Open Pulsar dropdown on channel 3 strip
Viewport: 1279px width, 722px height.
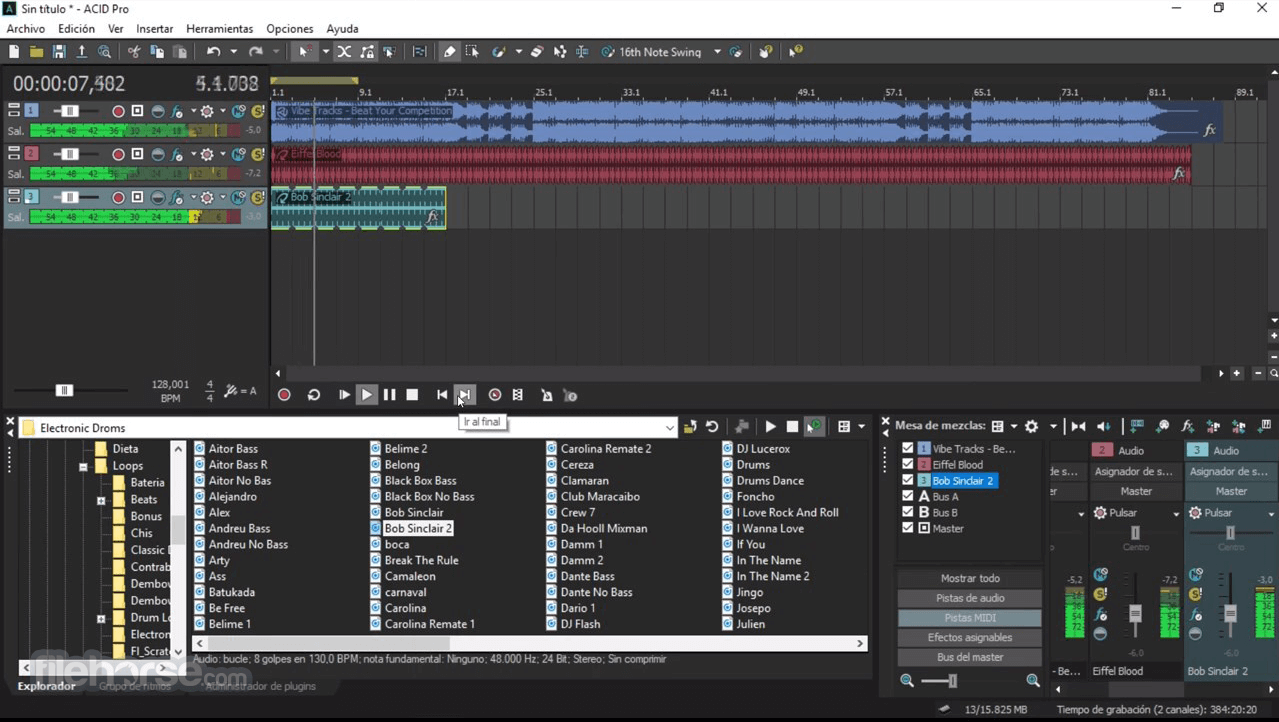(x=1271, y=513)
